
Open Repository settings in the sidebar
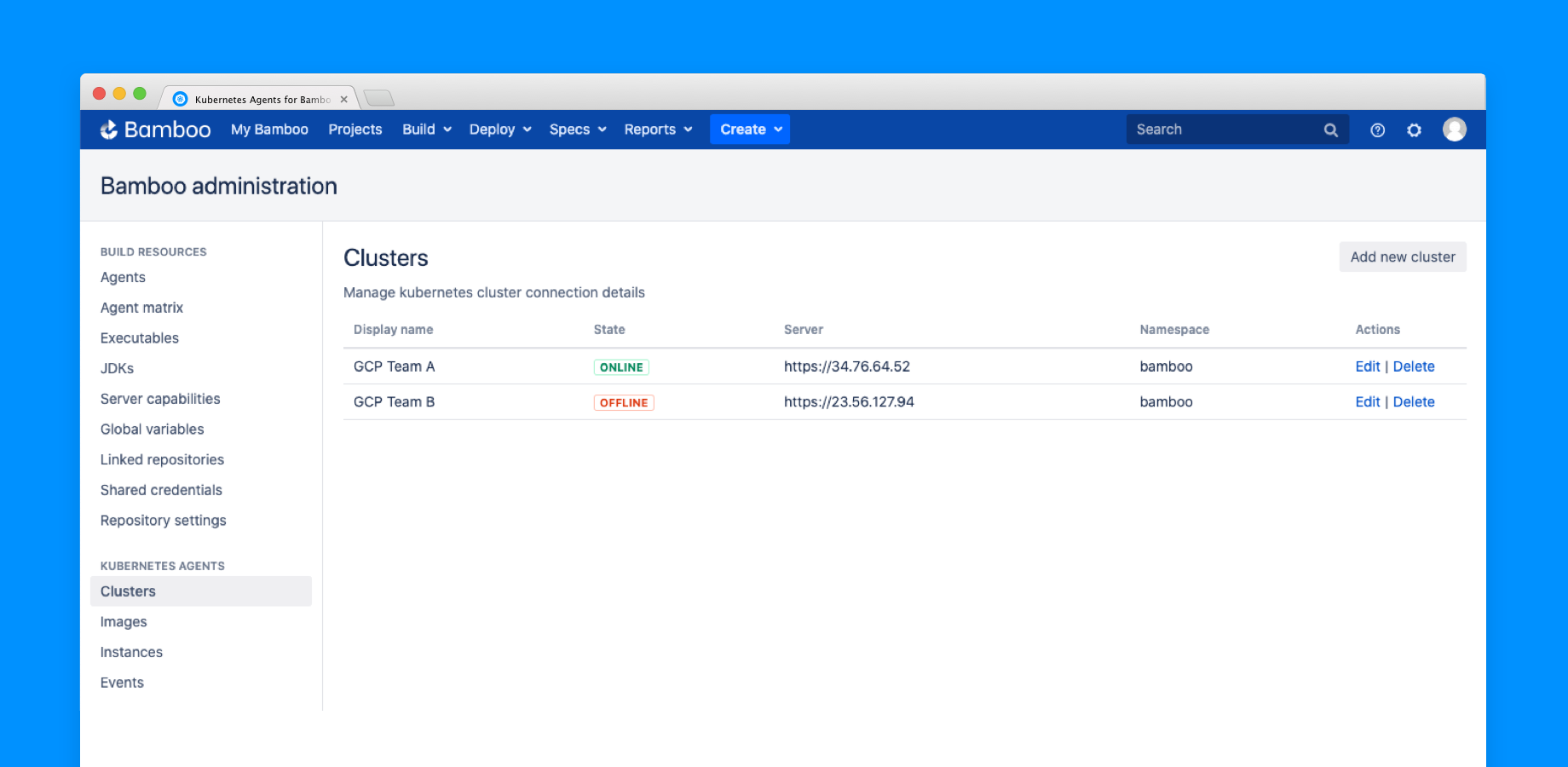[x=163, y=521]
